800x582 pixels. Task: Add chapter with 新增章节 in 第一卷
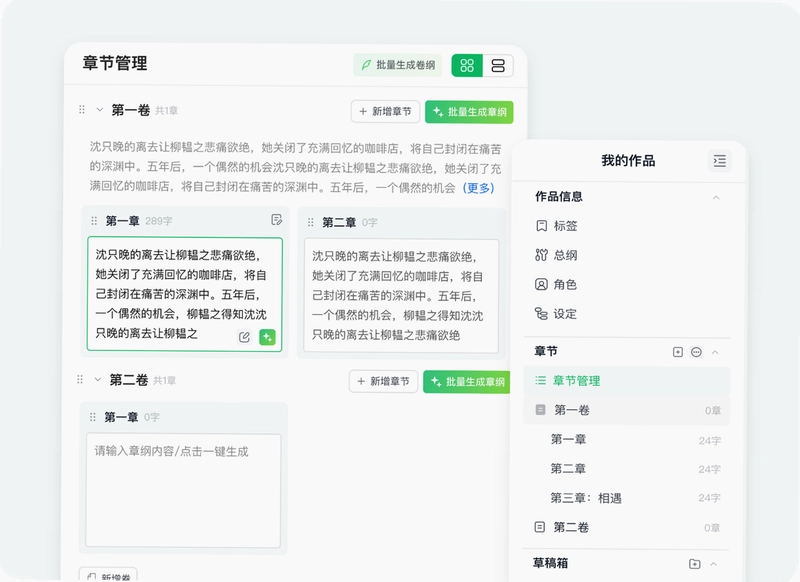[x=385, y=112]
